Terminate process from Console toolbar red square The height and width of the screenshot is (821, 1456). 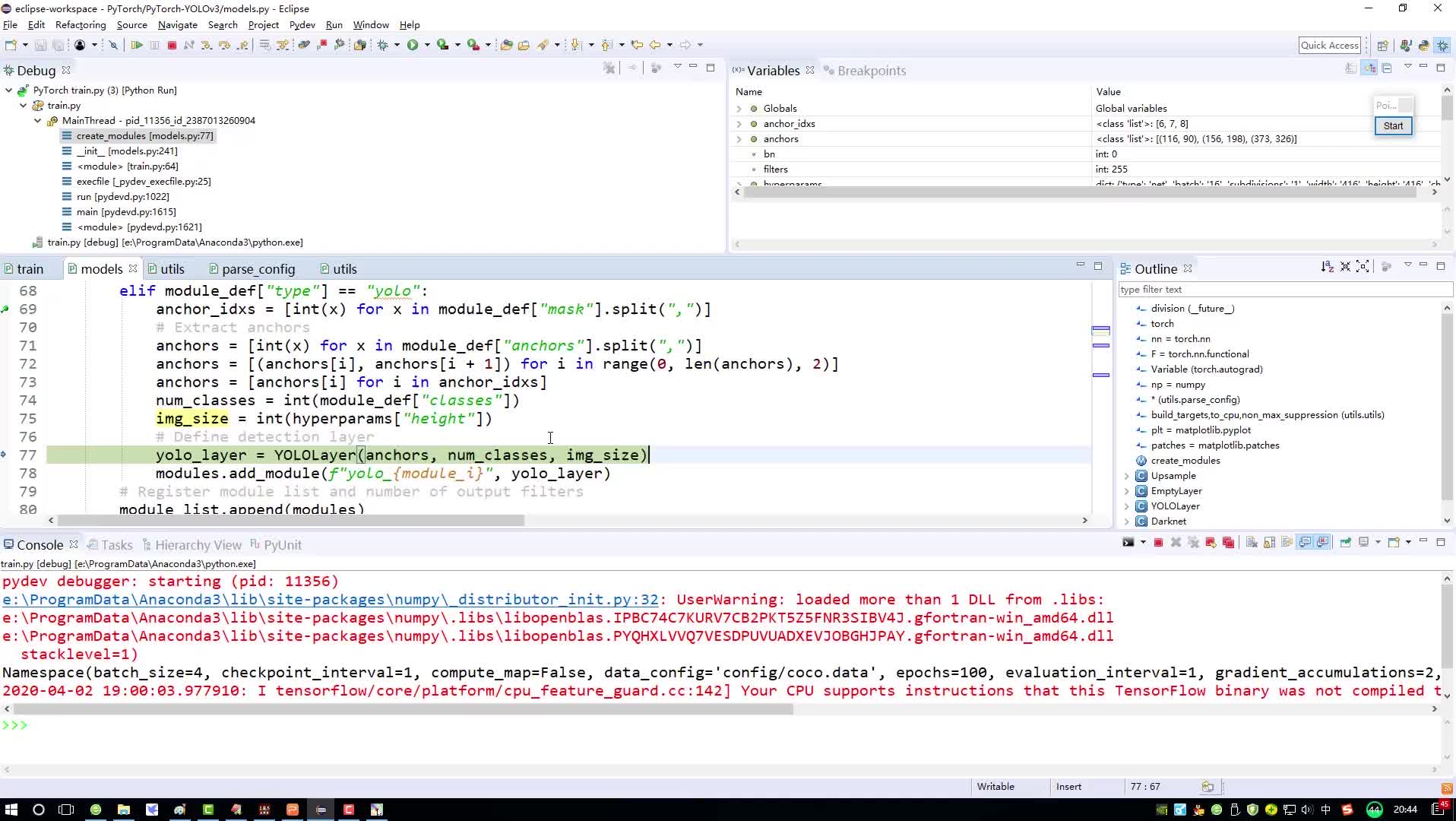tap(1158, 543)
